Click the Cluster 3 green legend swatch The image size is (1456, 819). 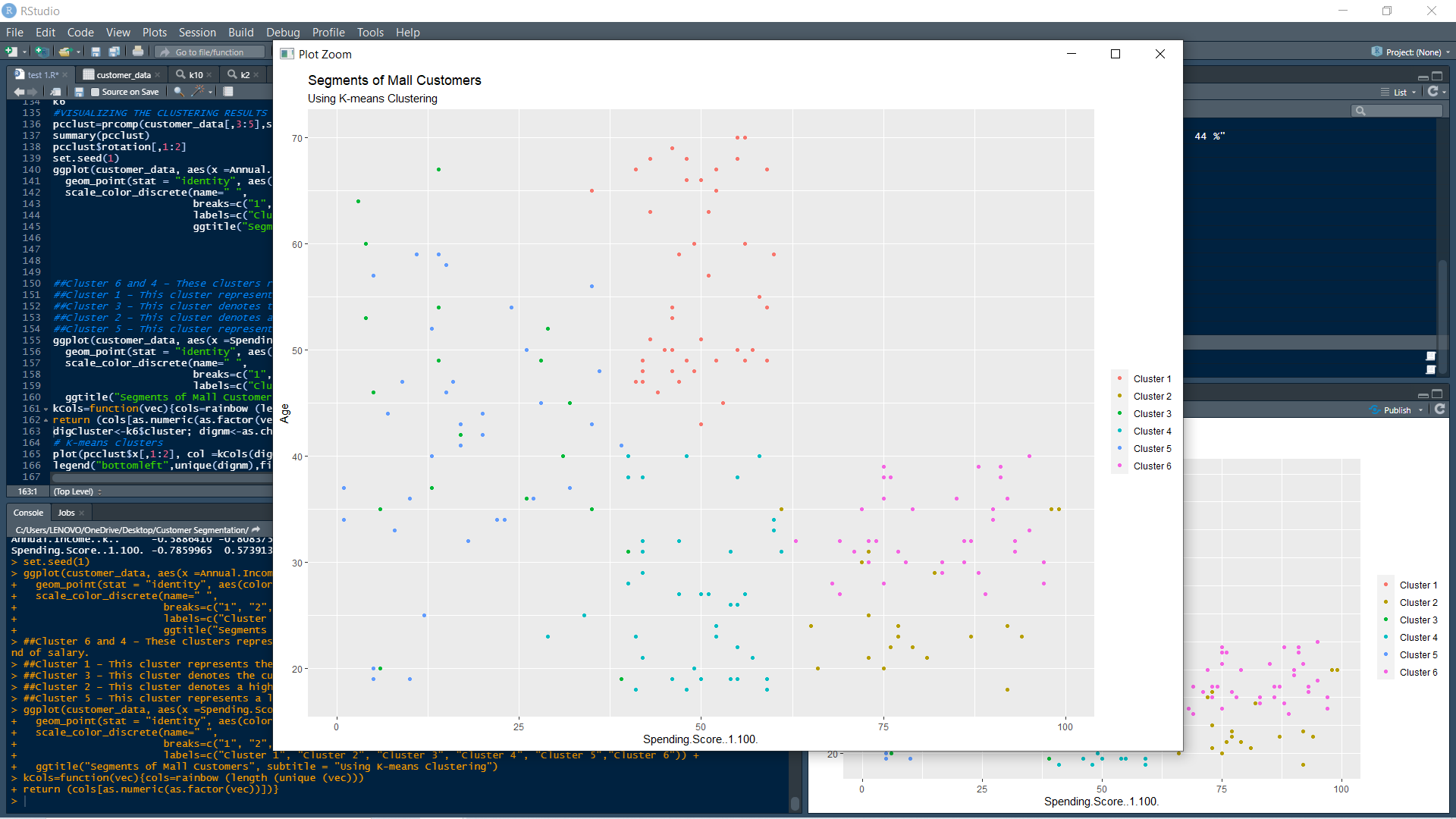(x=1119, y=413)
